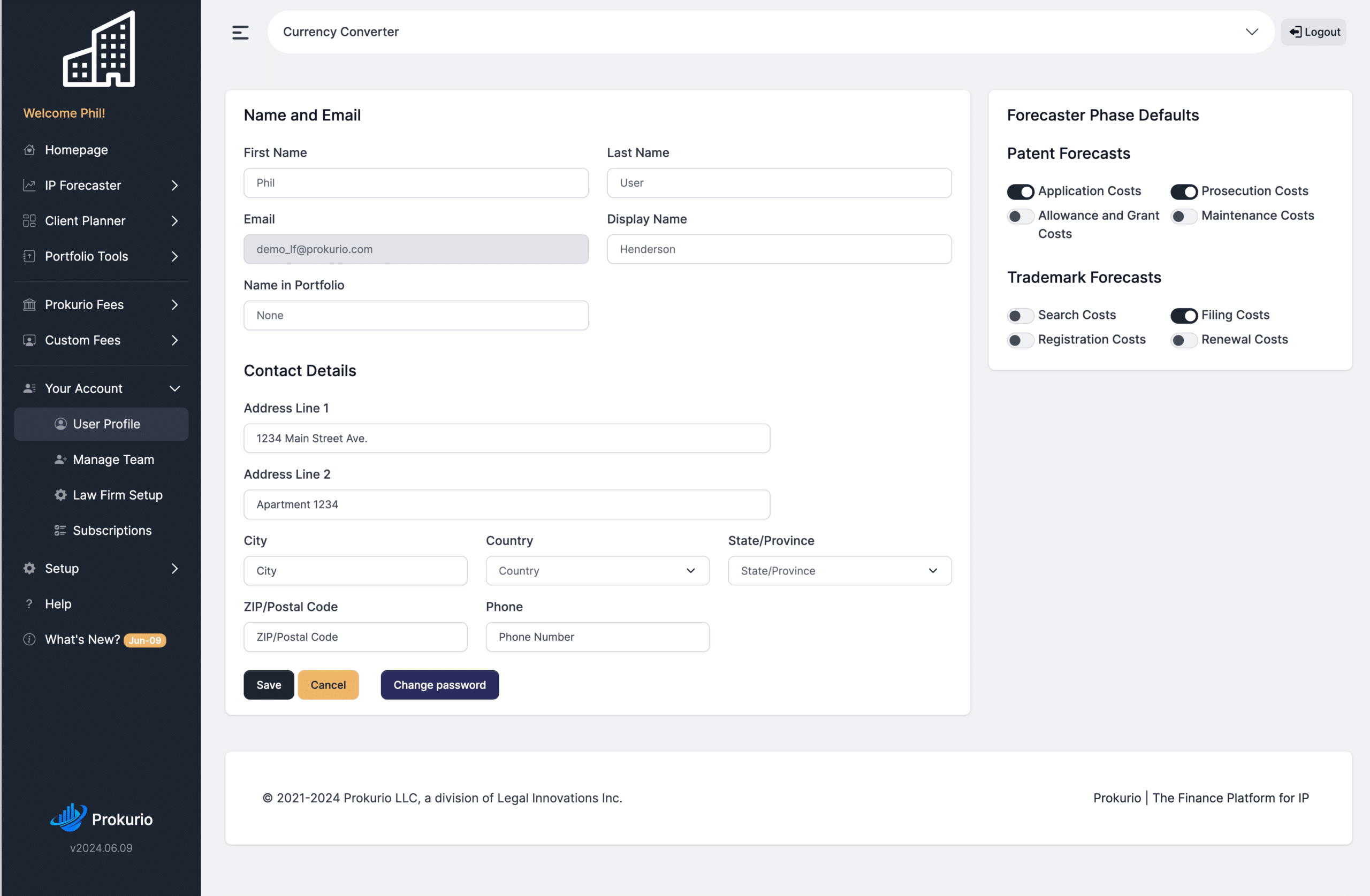Toggle Renewal Costs on
This screenshot has width=1370, height=896.
pyautogui.click(x=1183, y=341)
